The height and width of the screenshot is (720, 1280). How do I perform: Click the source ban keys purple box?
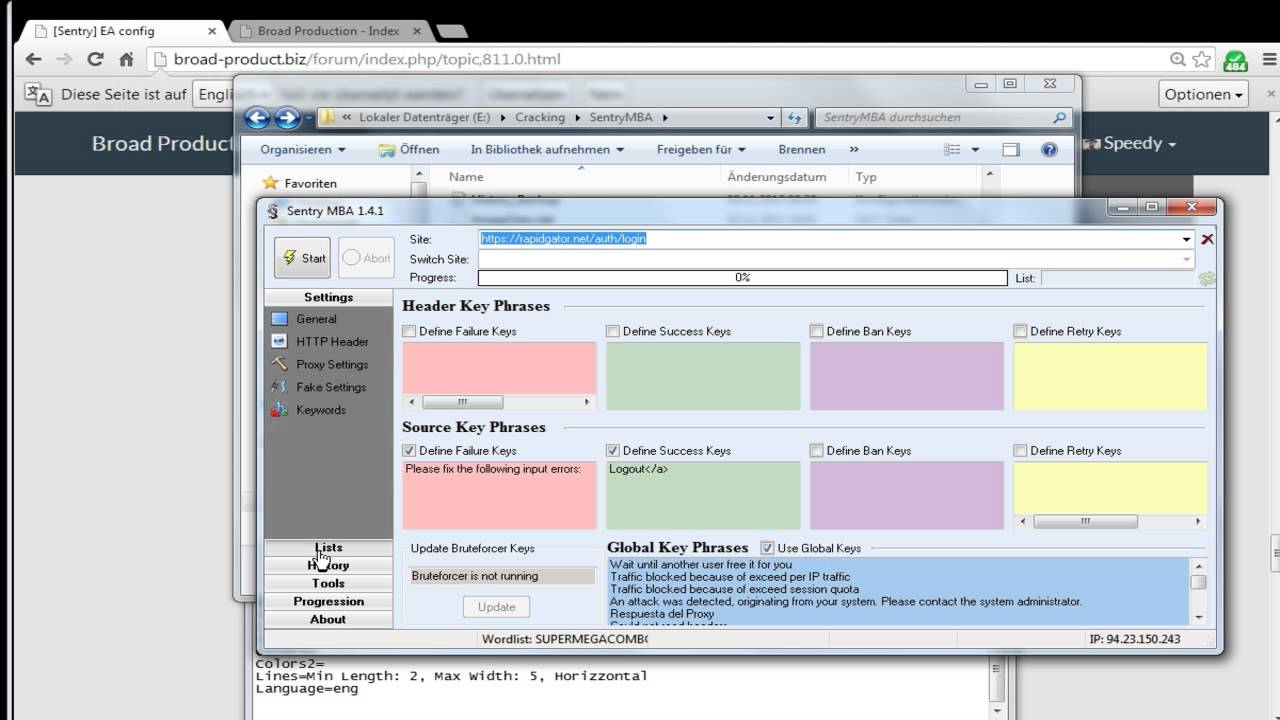tap(907, 495)
